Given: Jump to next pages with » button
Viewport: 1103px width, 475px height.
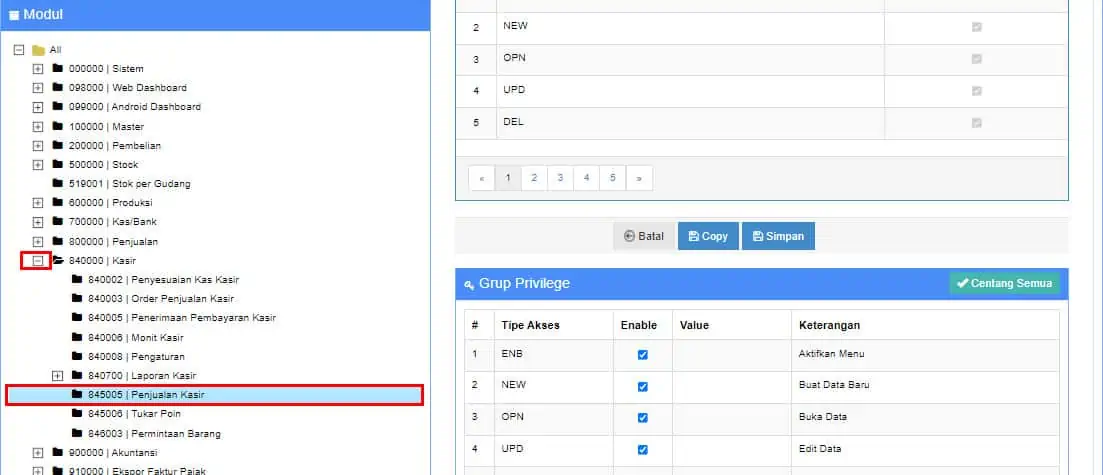Looking at the screenshot, I should [638, 178].
